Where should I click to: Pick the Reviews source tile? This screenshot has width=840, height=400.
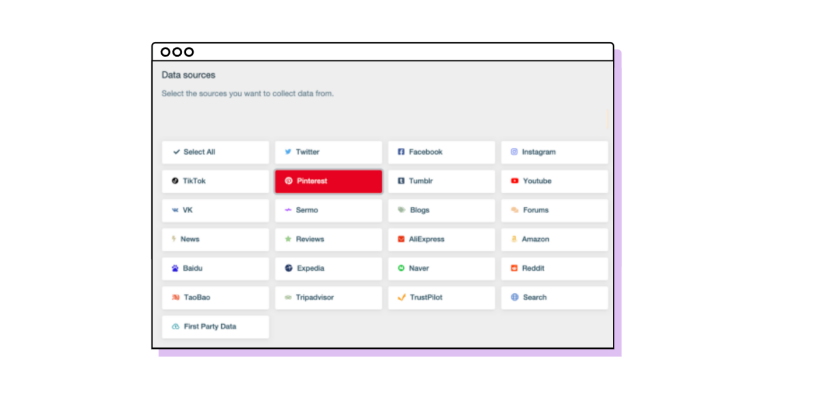tap(328, 239)
